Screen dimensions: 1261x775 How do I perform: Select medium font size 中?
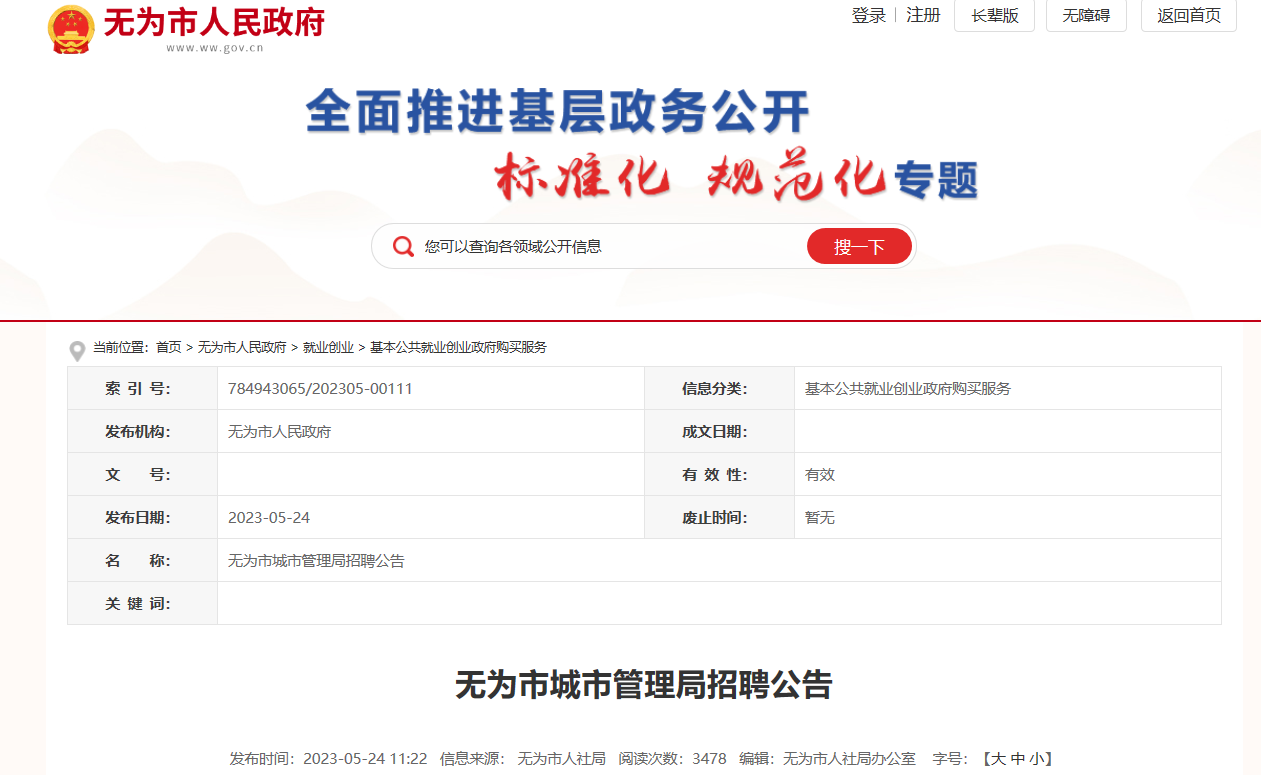click(1017, 759)
